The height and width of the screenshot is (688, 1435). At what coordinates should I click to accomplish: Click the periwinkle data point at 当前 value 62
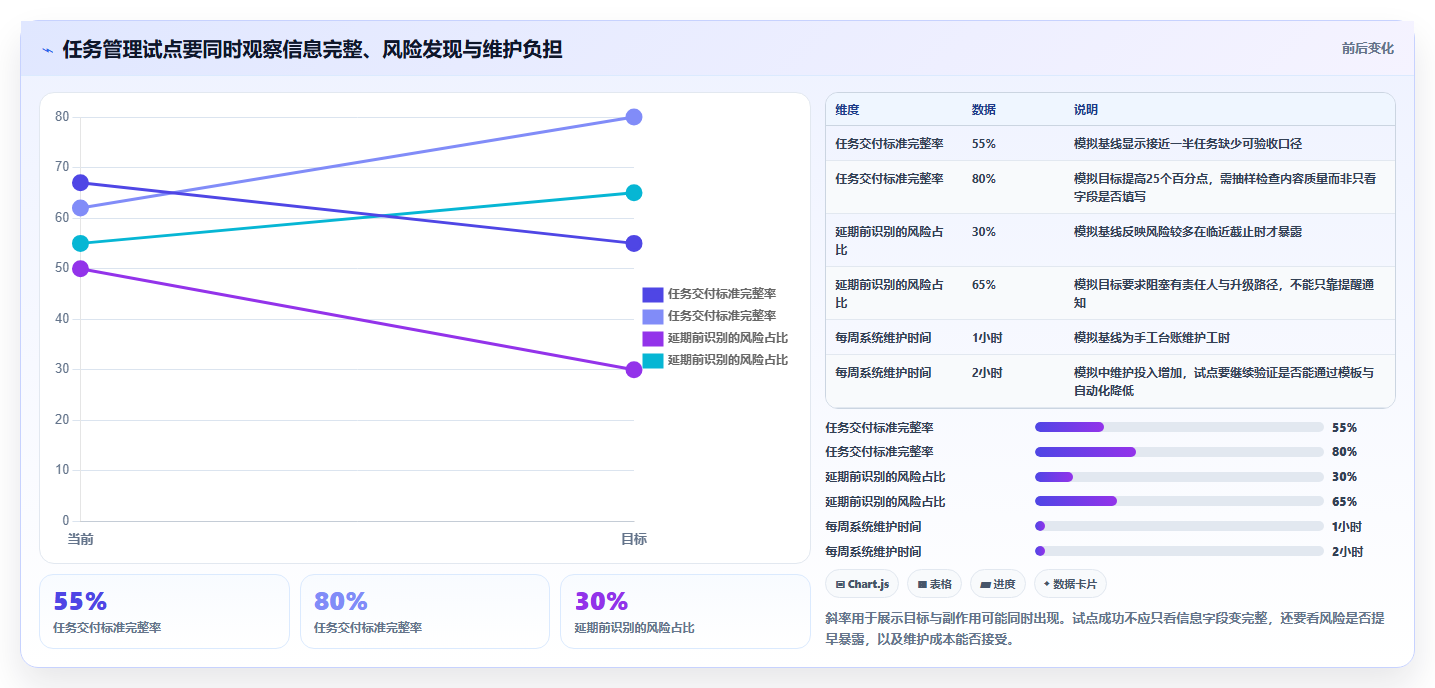pyautogui.click(x=80, y=208)
